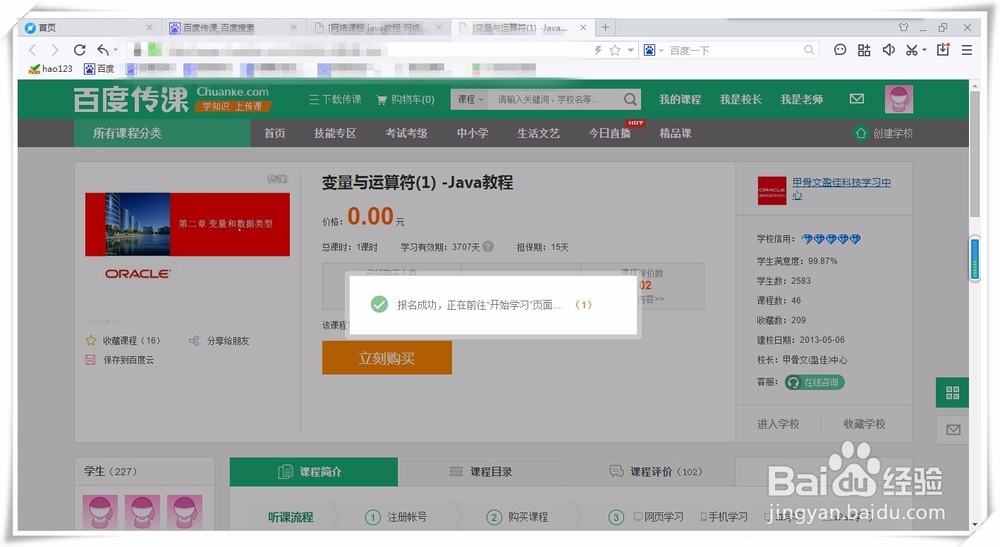
Task: Click 收藏学校 link
Action: 864,424
